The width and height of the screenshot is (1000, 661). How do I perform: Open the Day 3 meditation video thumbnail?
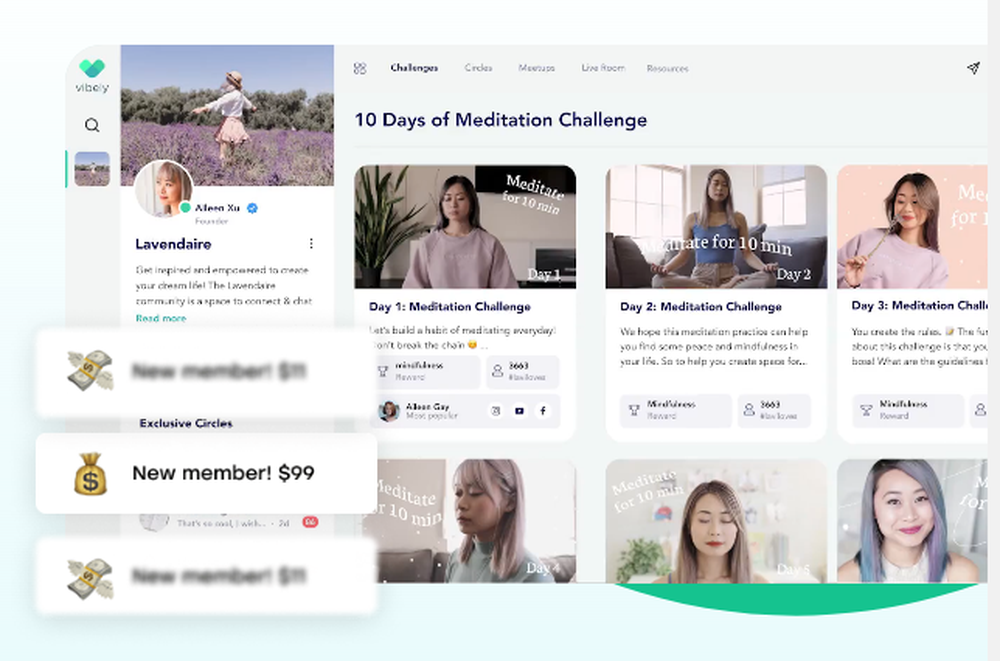[912, 227]
